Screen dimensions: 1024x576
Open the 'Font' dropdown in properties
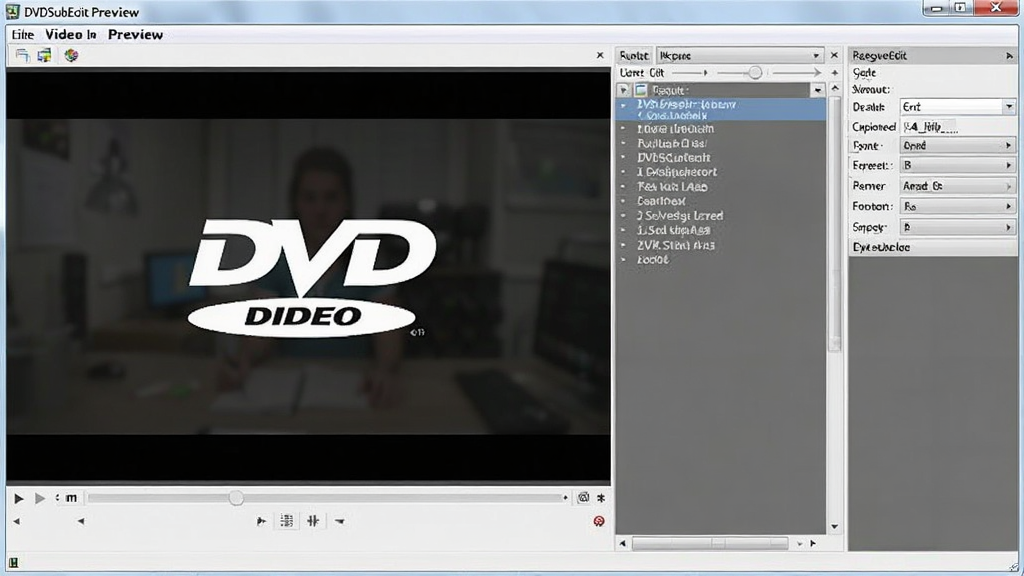[x=957, y=146]
